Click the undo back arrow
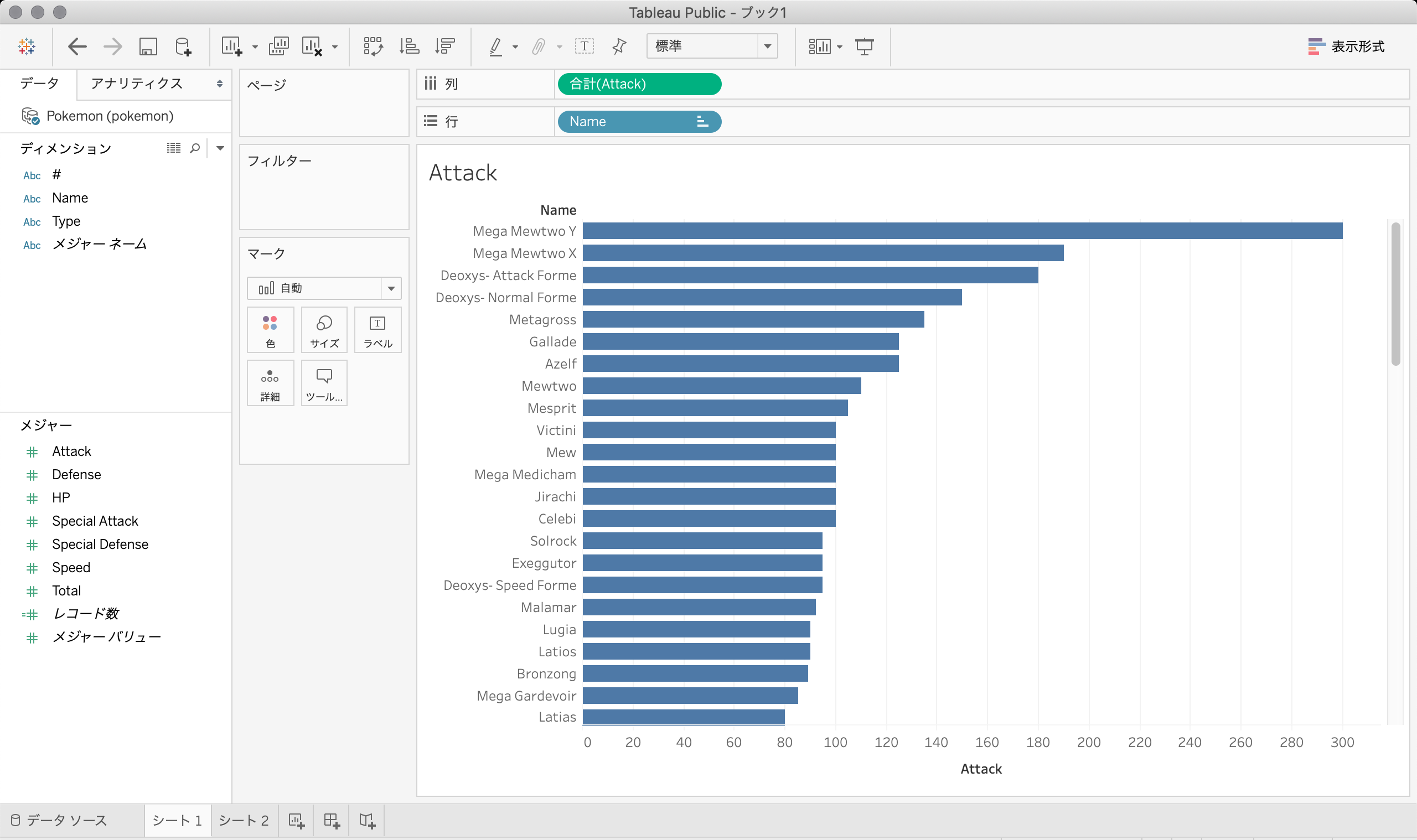 pyautogui.click(x=77, y=46)
